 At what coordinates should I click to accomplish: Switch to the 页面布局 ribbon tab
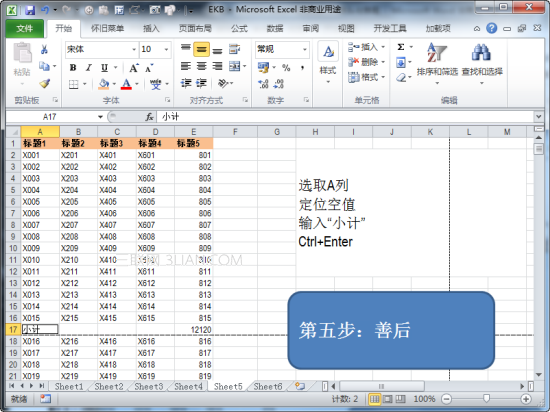point(195,28)
